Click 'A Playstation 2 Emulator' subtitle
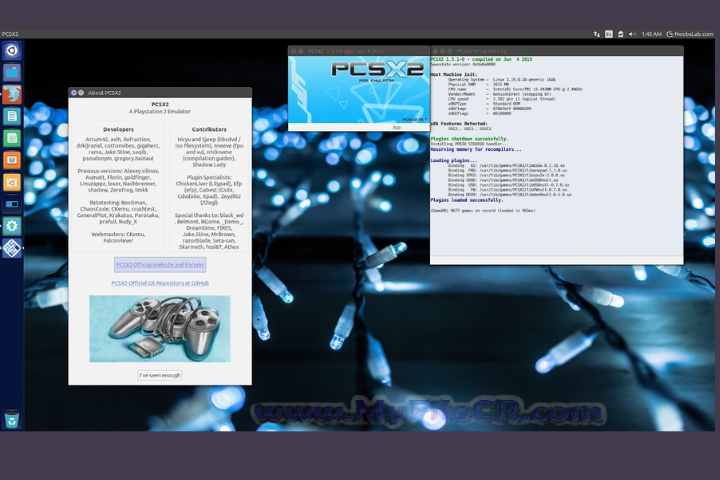Screen dimensions: 720x480 [x=160, y=111]
